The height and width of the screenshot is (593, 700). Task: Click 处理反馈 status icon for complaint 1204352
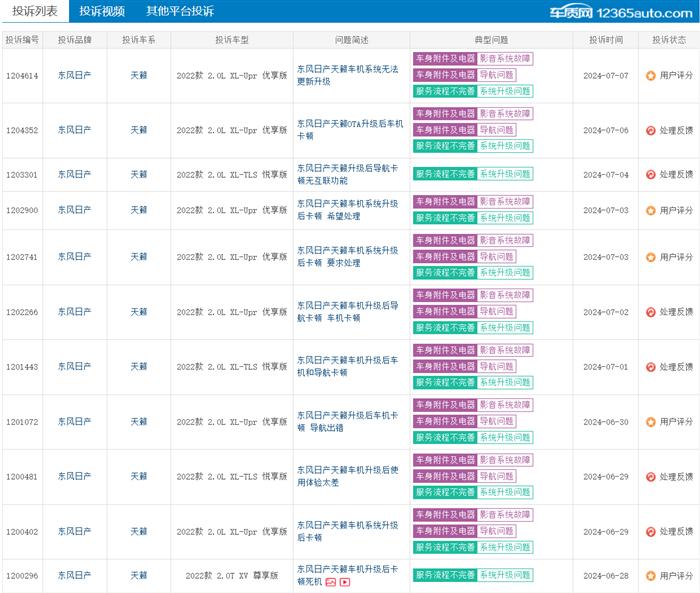pyautogui.click(x=650, y=130)
